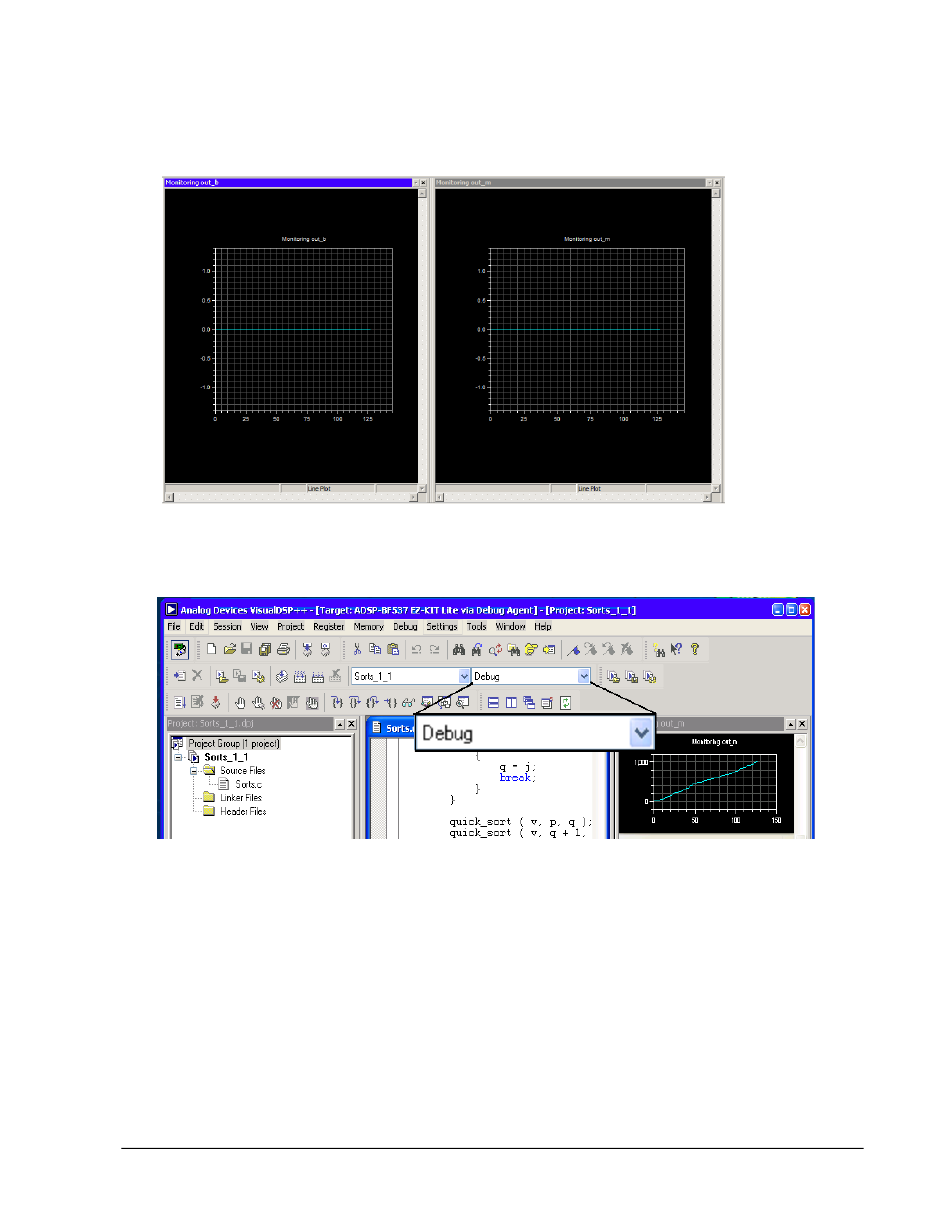
Task: Open the Register menu
Action: [x=329, y=626]
